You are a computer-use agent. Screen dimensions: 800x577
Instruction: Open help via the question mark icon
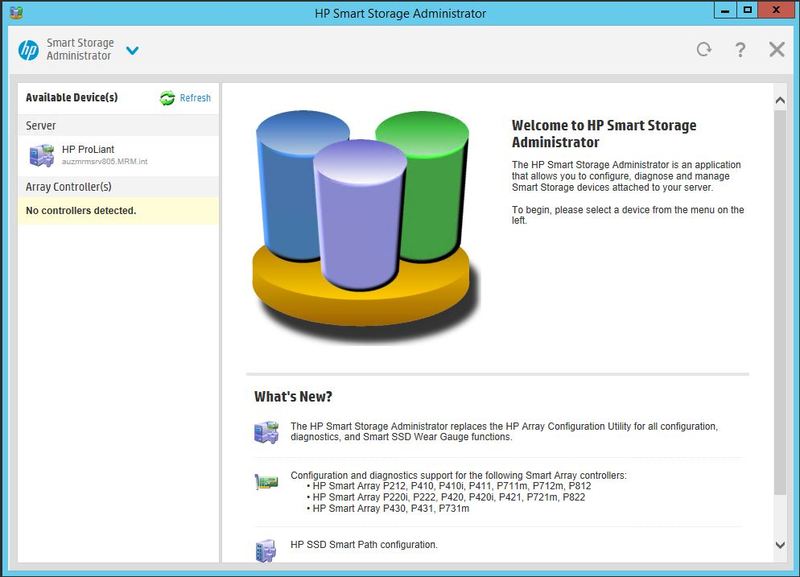pos(740,47)
